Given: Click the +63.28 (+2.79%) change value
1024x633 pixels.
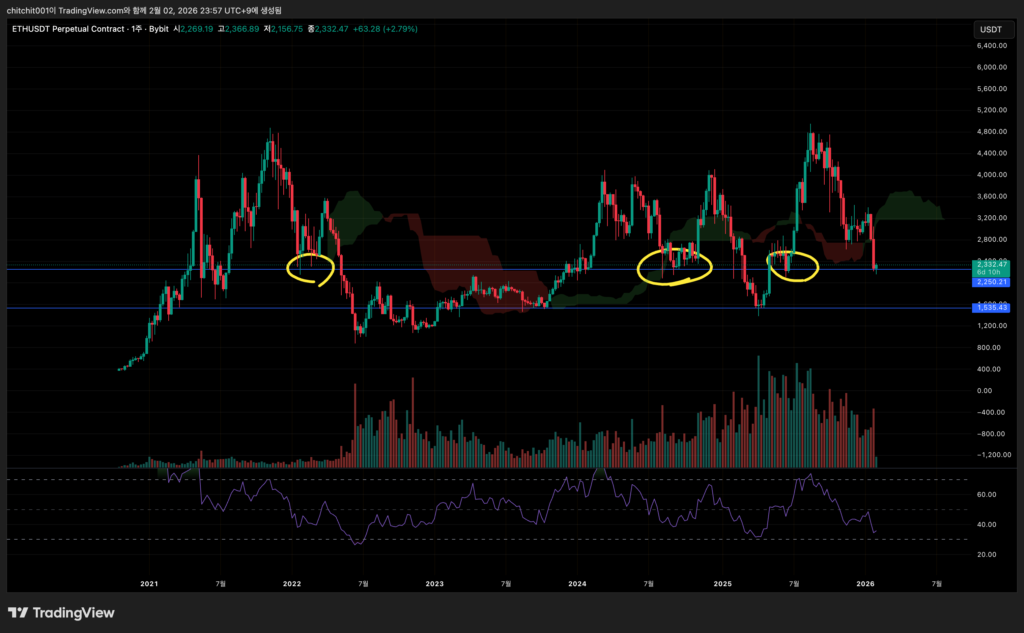Looking at the screenshot, I should click(384, 29).
